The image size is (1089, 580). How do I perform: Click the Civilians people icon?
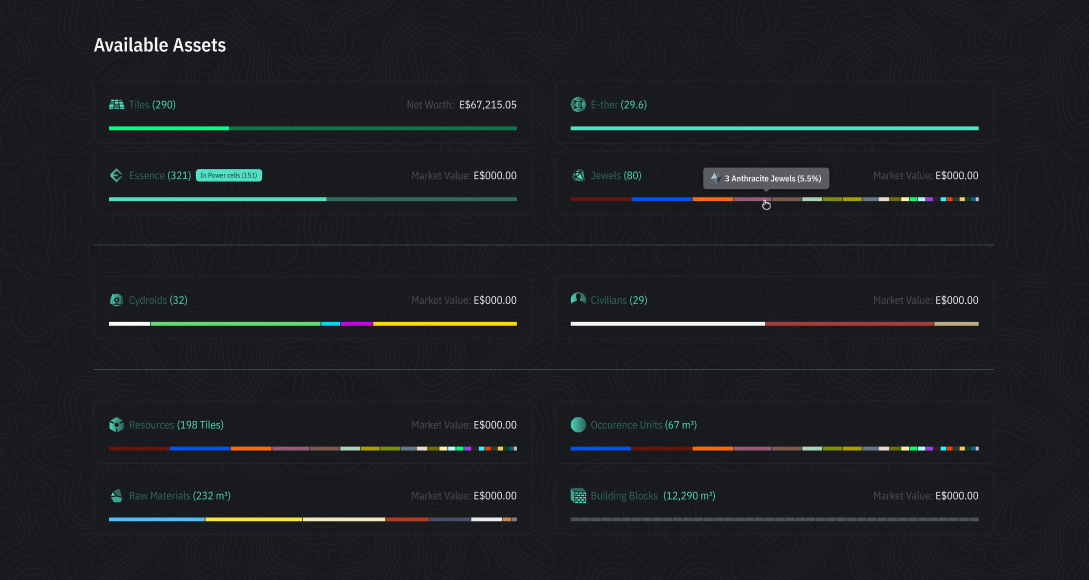click(578, 300)
